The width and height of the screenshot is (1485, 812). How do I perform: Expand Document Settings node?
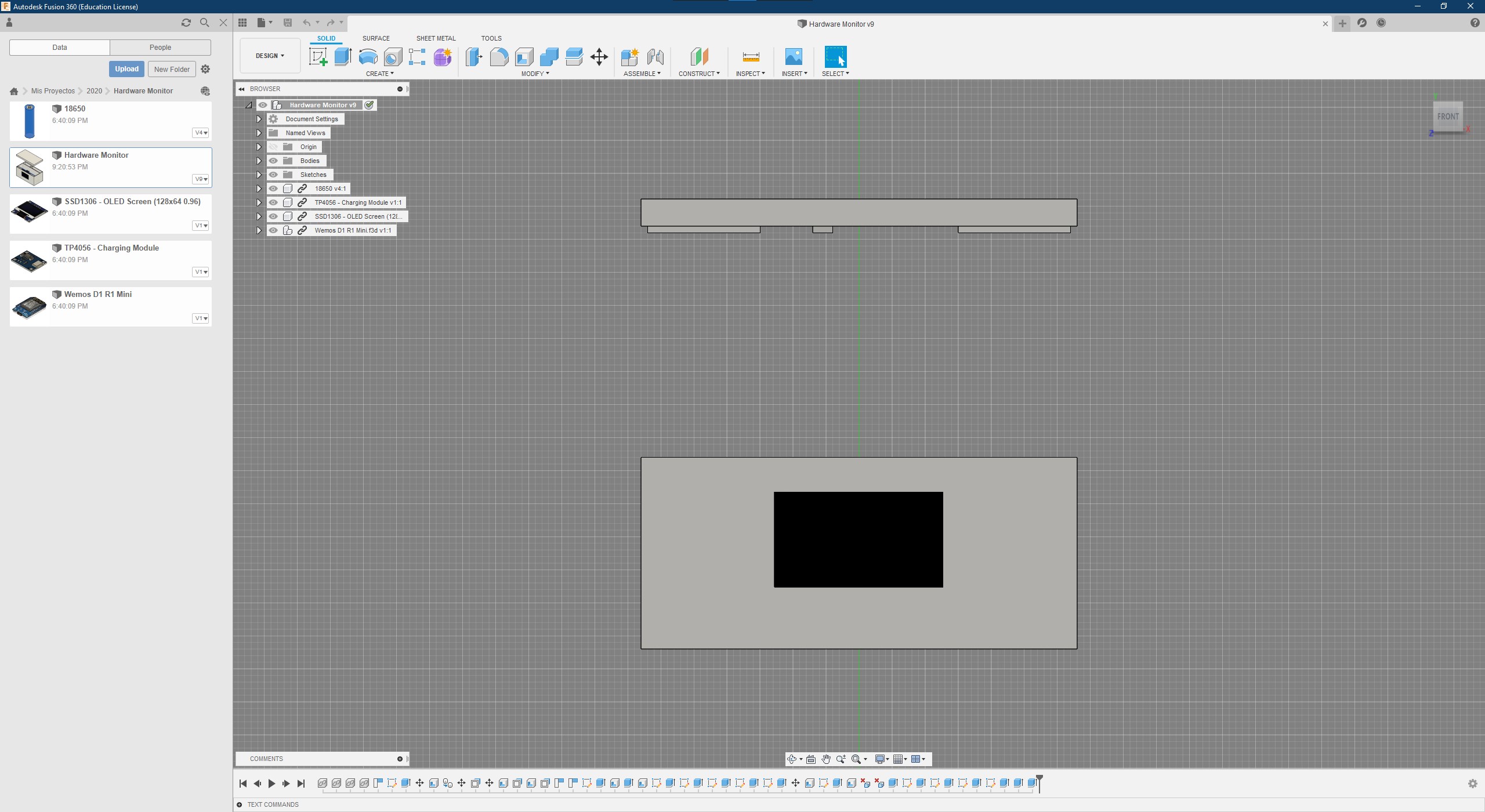259,119
